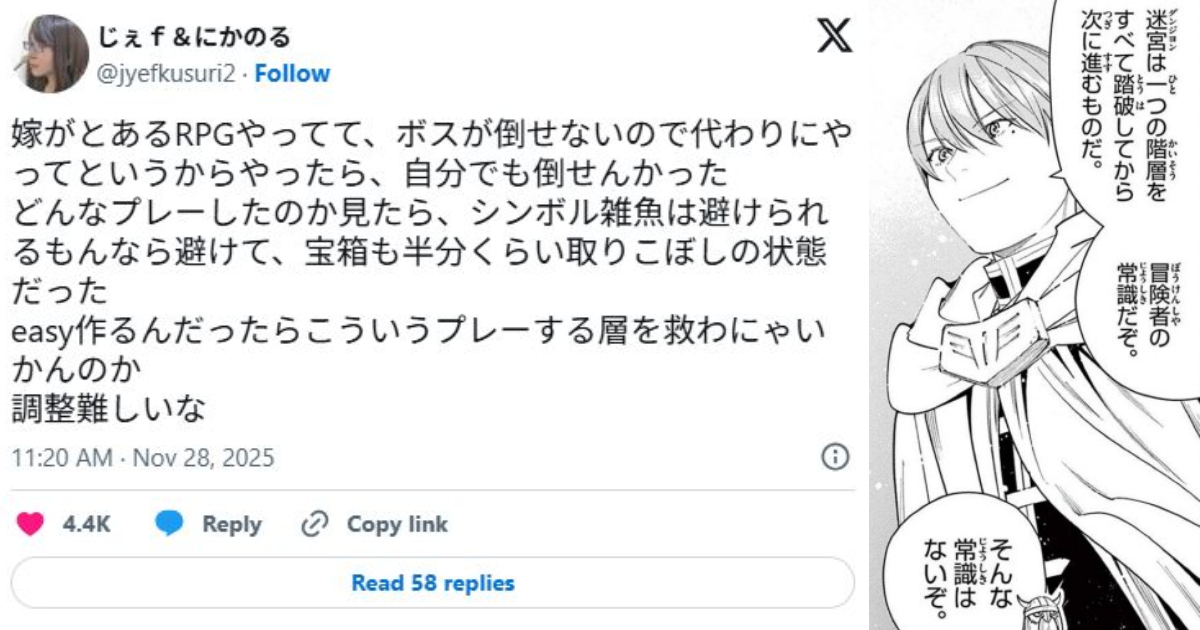1200x630 pixels.
Task: Click the Reply text label
Action: (x=231, y=524)
